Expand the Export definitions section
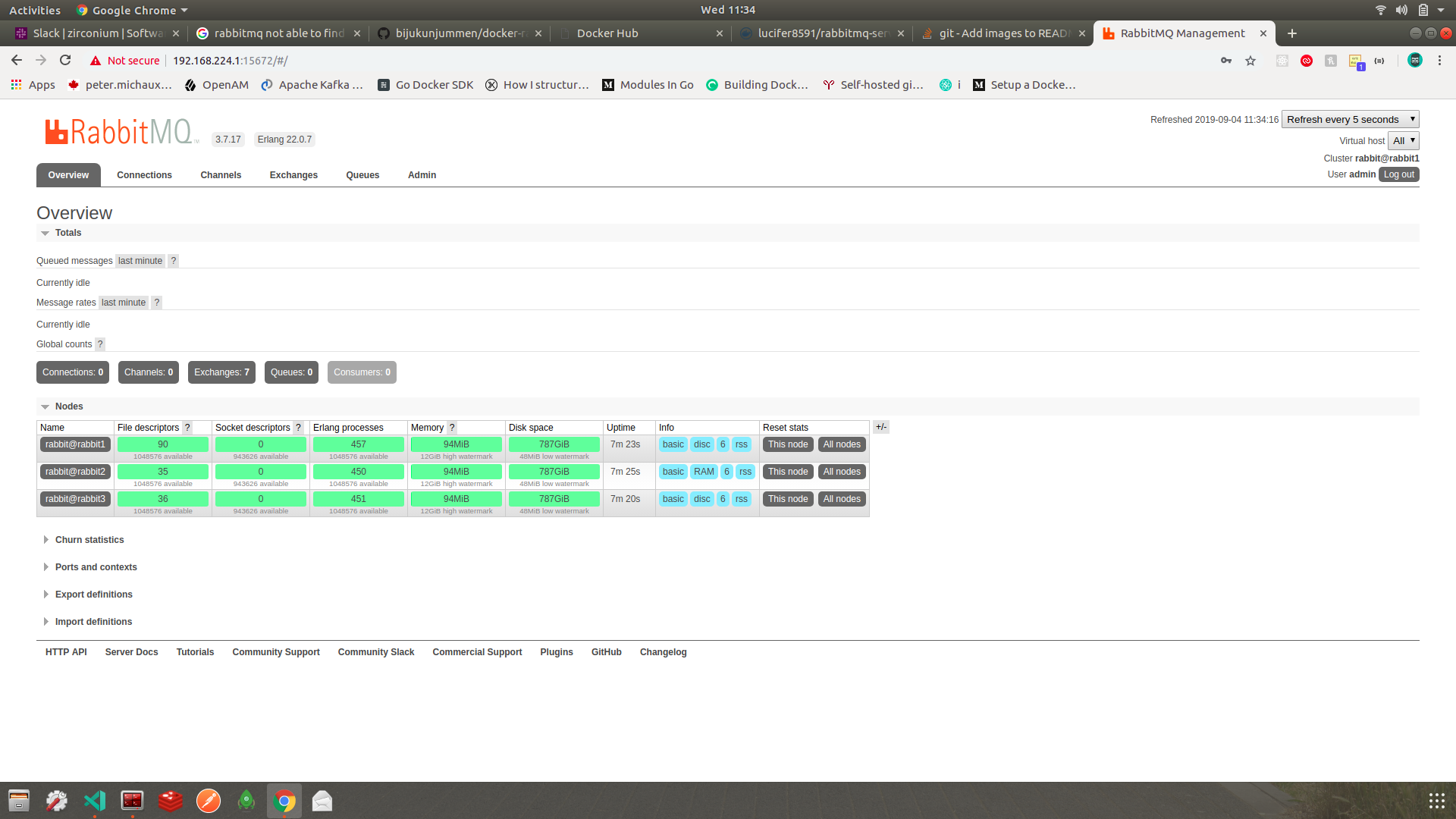The height and width of the screenshot is (819, 1456). (93, 594)
